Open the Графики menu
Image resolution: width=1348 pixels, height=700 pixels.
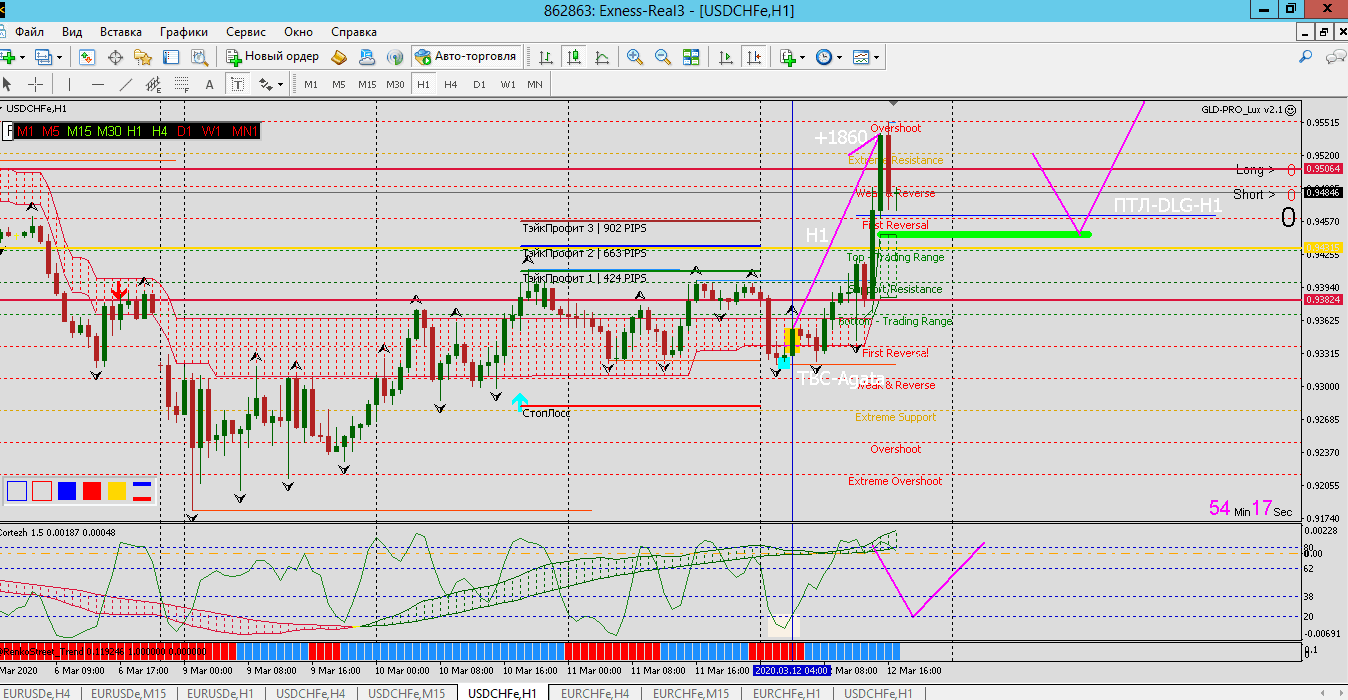pos(184,32)
